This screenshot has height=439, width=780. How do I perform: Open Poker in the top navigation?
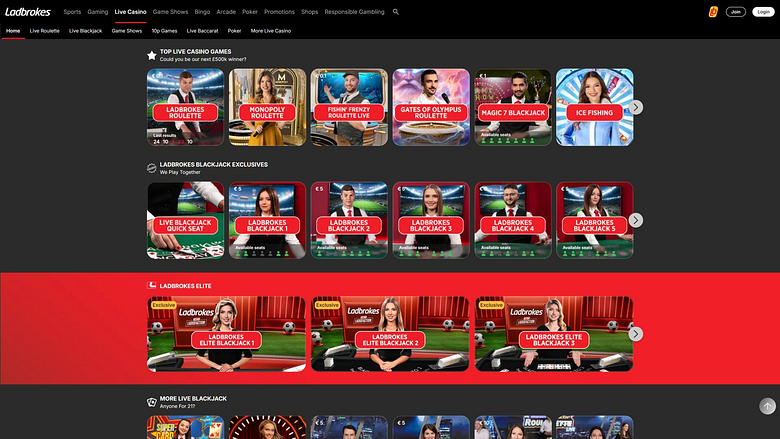(250, 12)
